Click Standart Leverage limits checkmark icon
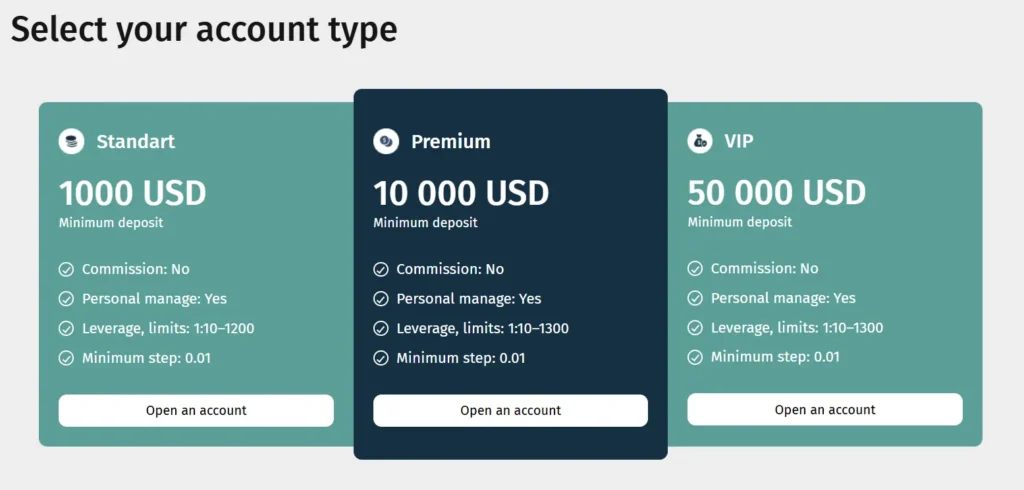Screen dimensions: 1024x490 67,328
